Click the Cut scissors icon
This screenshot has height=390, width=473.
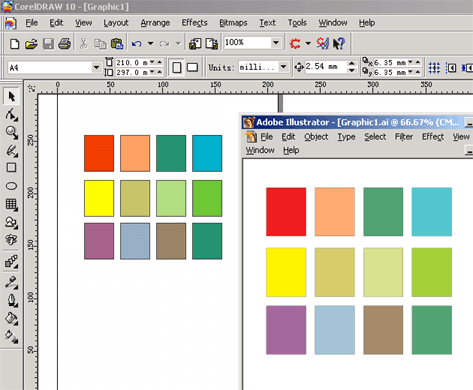click(x=83, y=44)
